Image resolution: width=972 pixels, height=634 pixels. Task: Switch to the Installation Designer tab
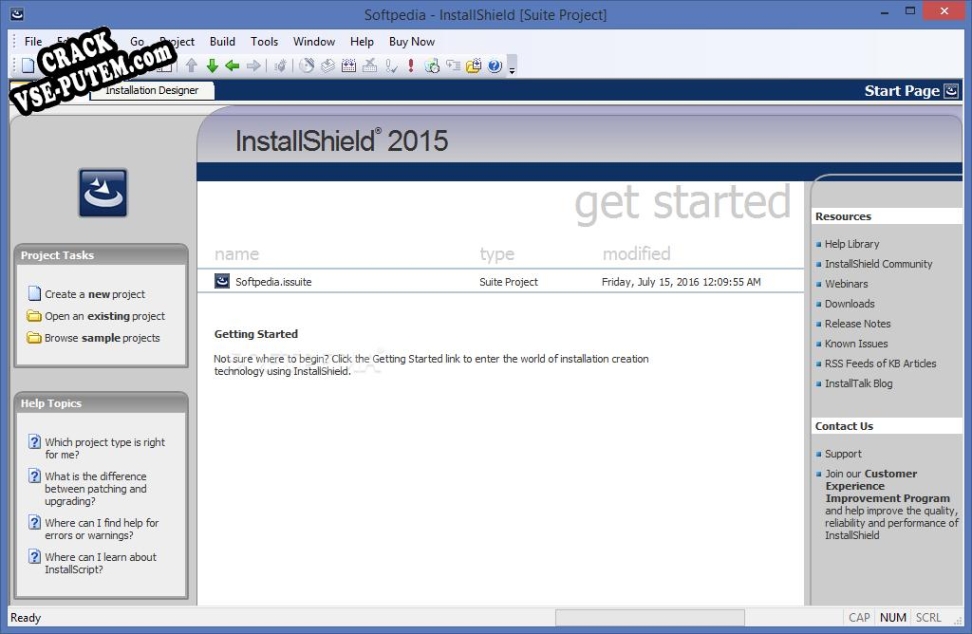click(x=152, y=91)
